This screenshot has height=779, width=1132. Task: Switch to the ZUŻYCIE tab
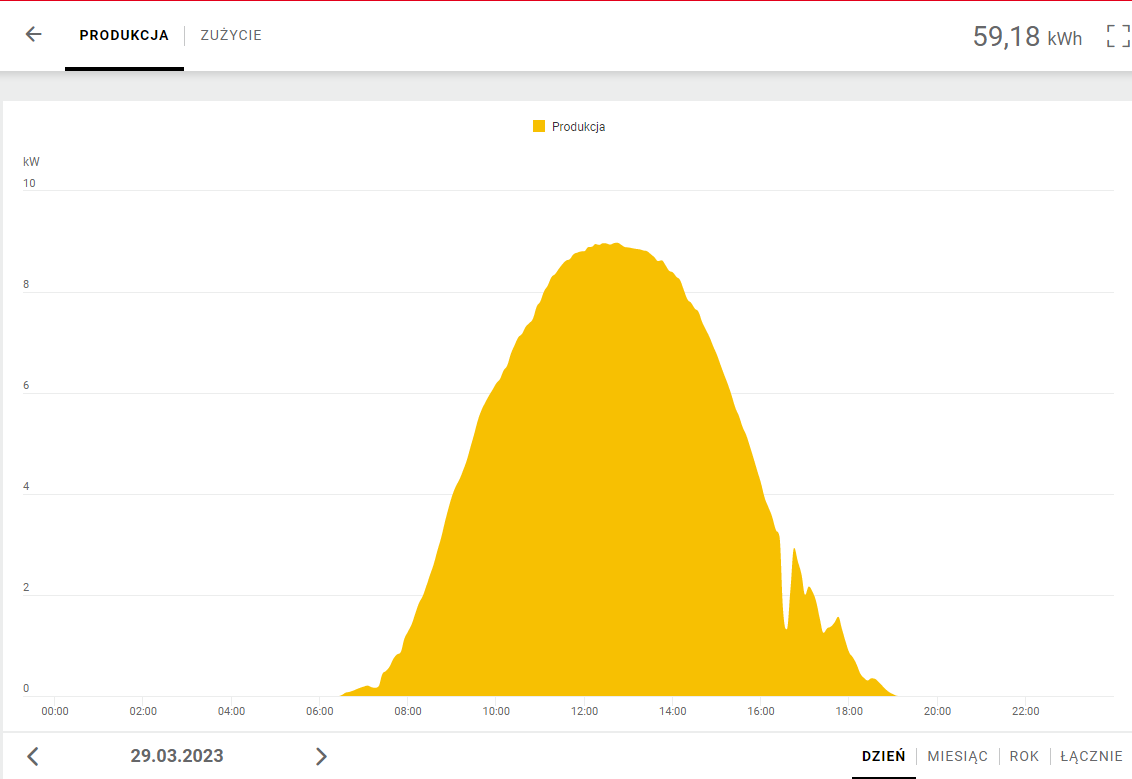pyautogui.click(x=231, y=35)
